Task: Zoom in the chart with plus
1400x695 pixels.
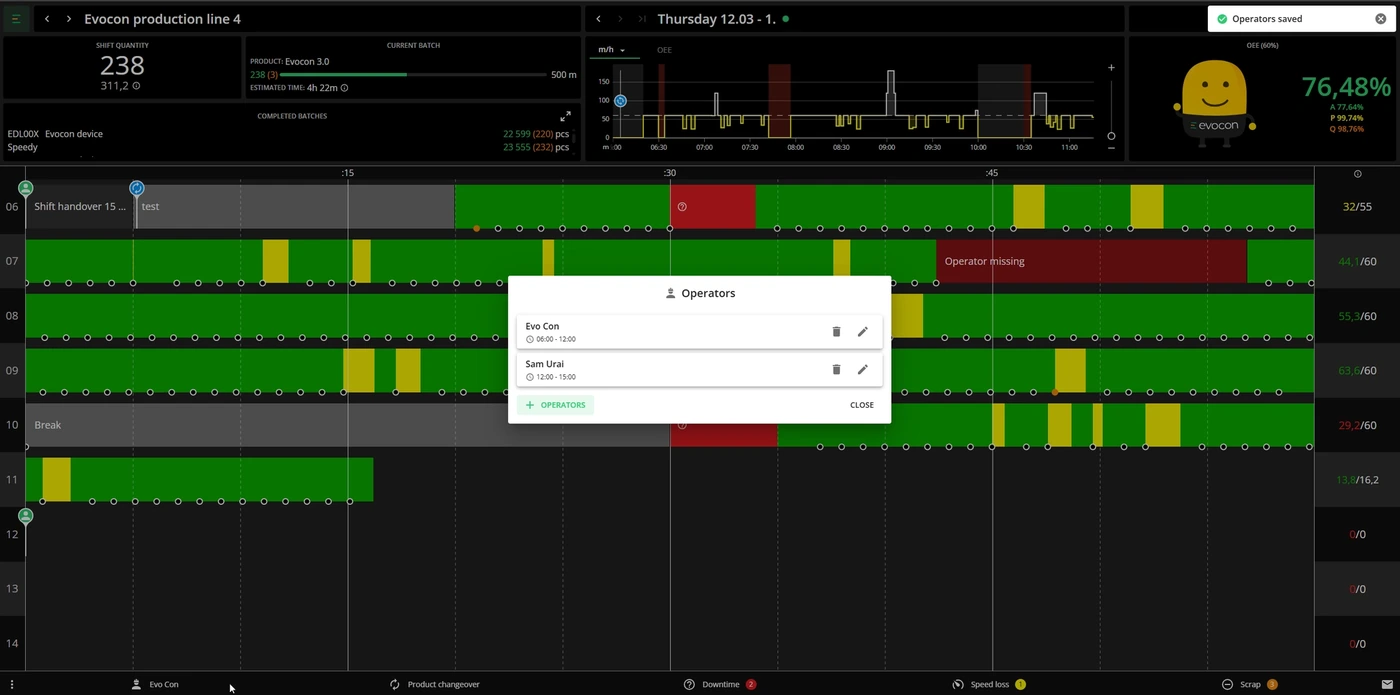Action: coord(1111,68)
